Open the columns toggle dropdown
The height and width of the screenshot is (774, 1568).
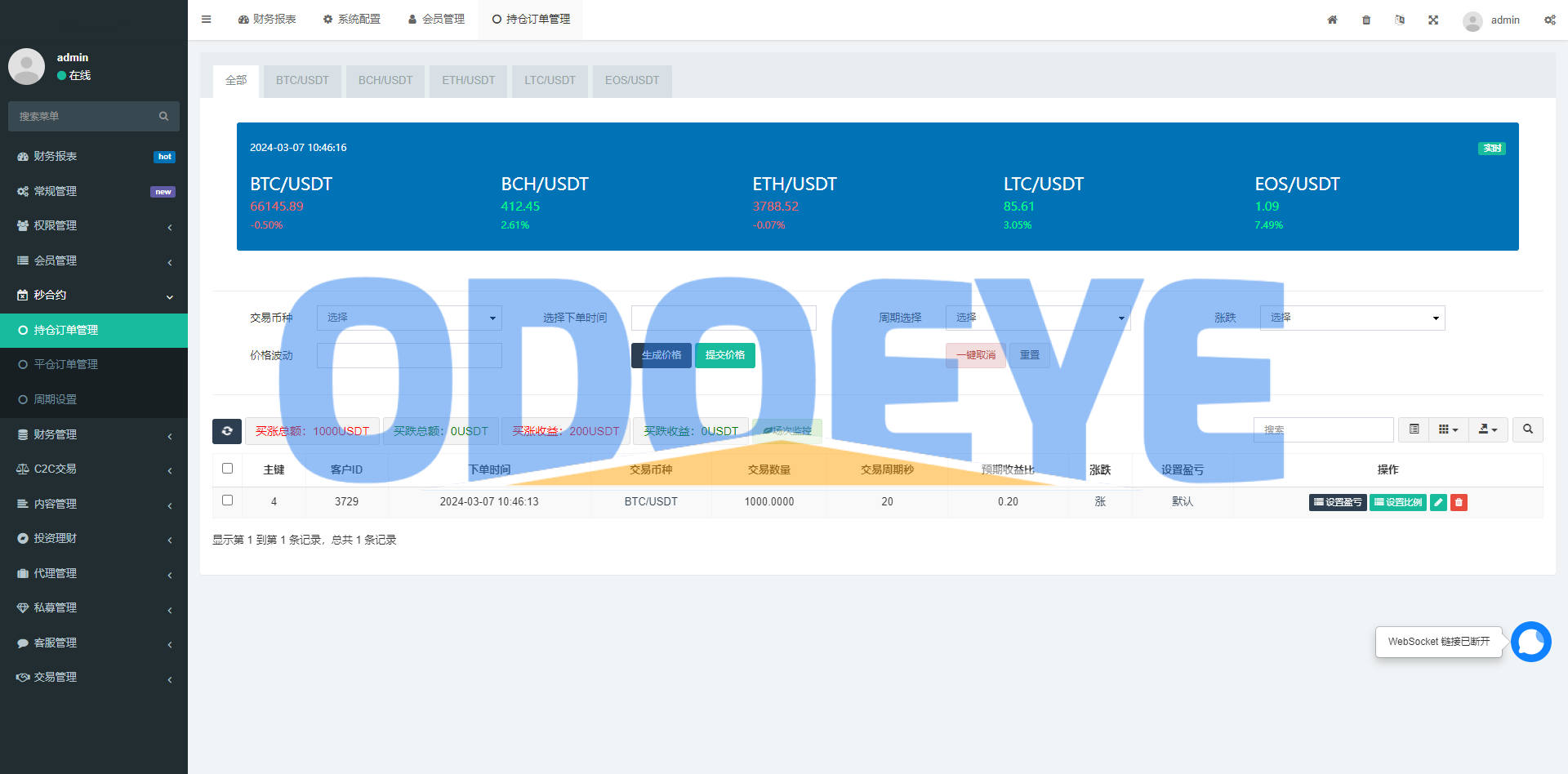click(1449, 429)
